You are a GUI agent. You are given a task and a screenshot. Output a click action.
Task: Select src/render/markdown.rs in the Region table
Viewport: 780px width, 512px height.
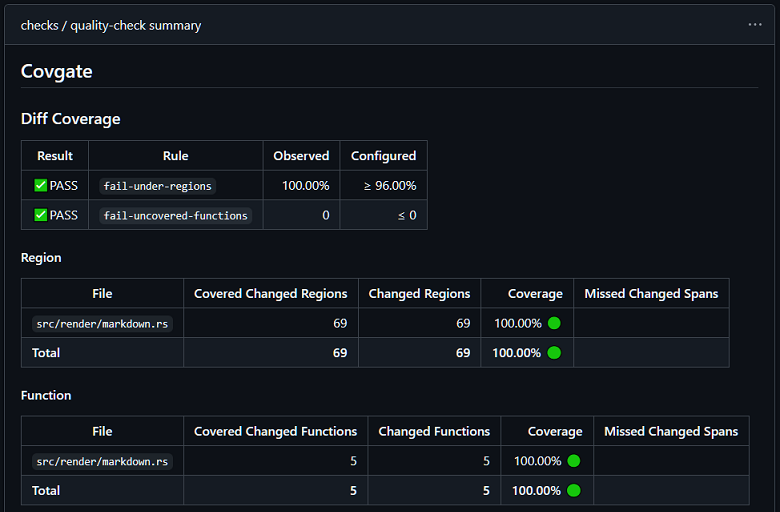pos(102,324)
